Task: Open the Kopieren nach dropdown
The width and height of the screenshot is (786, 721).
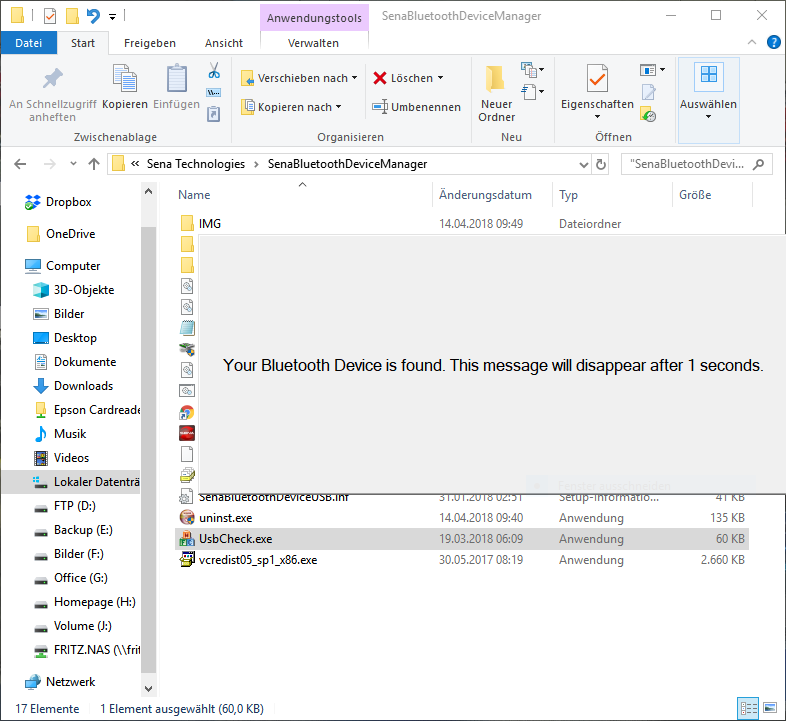Action: (292, 107)
